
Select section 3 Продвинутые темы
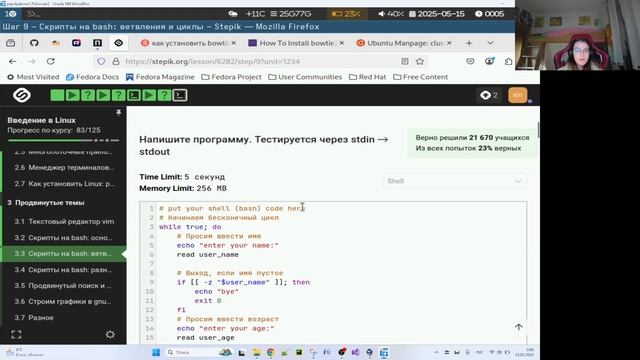(46, 202)
